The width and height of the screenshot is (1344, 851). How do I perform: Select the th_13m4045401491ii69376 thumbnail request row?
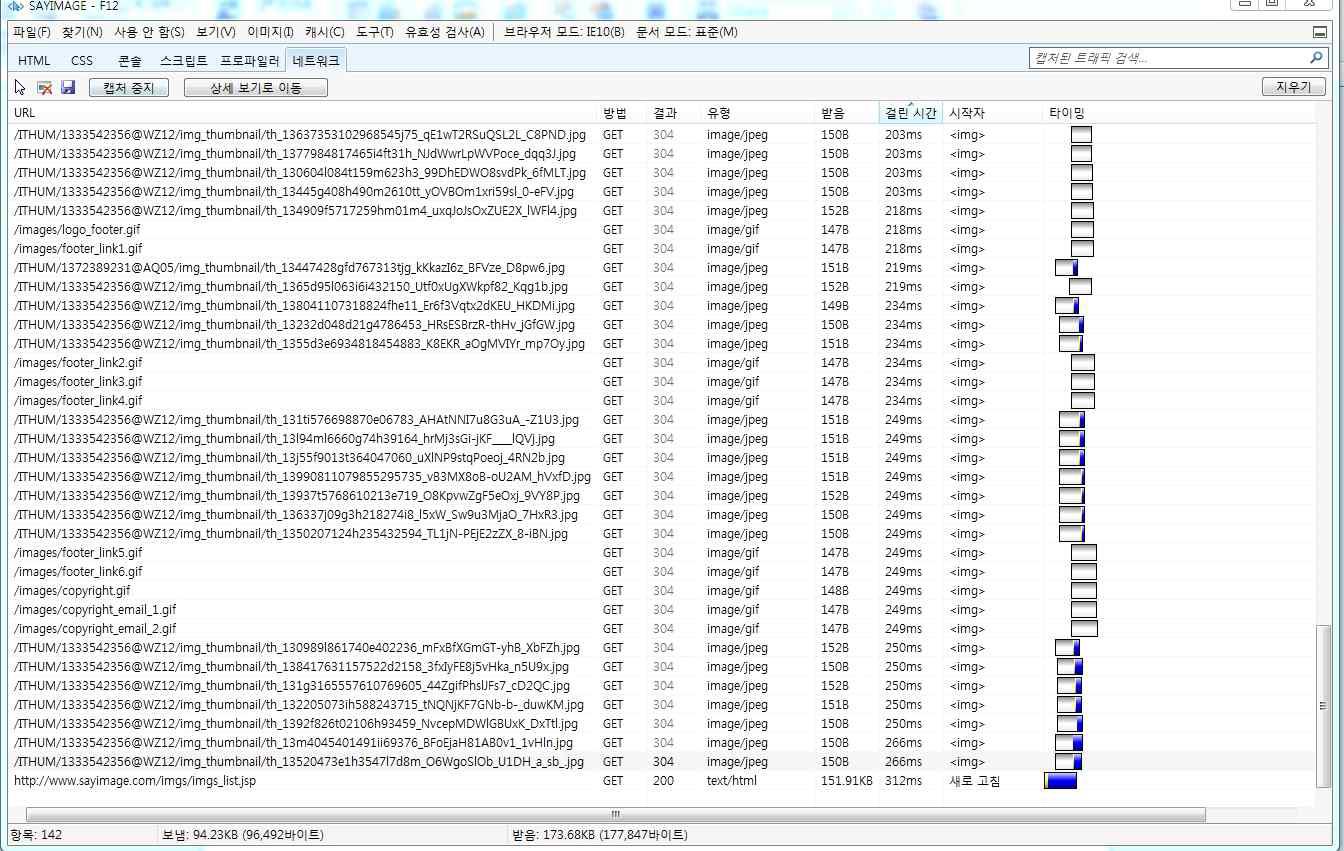tap(662, 743)
